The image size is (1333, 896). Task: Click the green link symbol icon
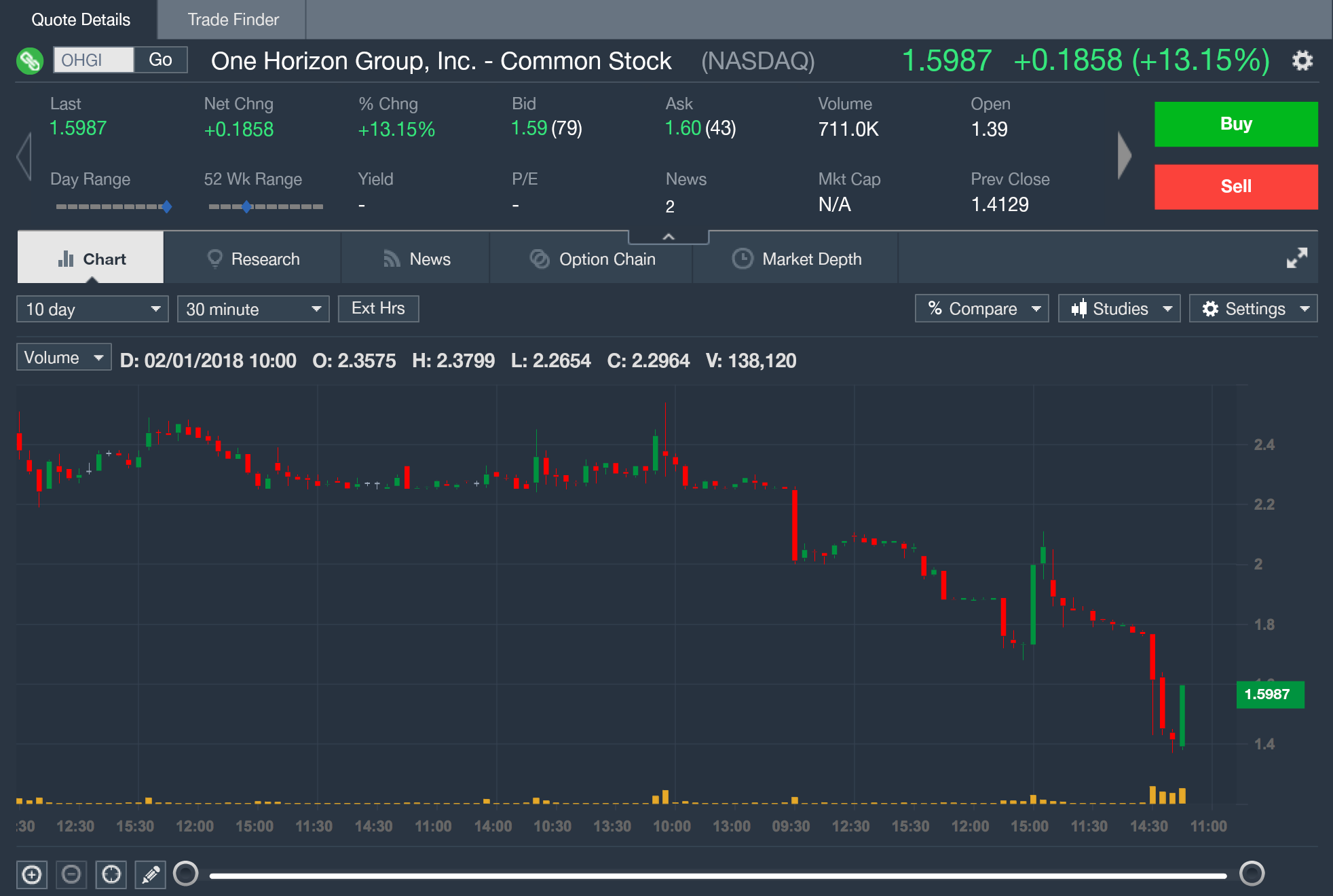[29, 61]
